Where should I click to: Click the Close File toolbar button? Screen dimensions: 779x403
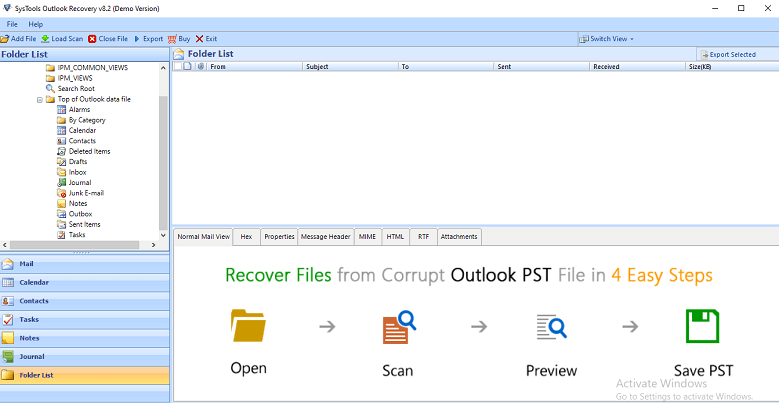point(108,39)
